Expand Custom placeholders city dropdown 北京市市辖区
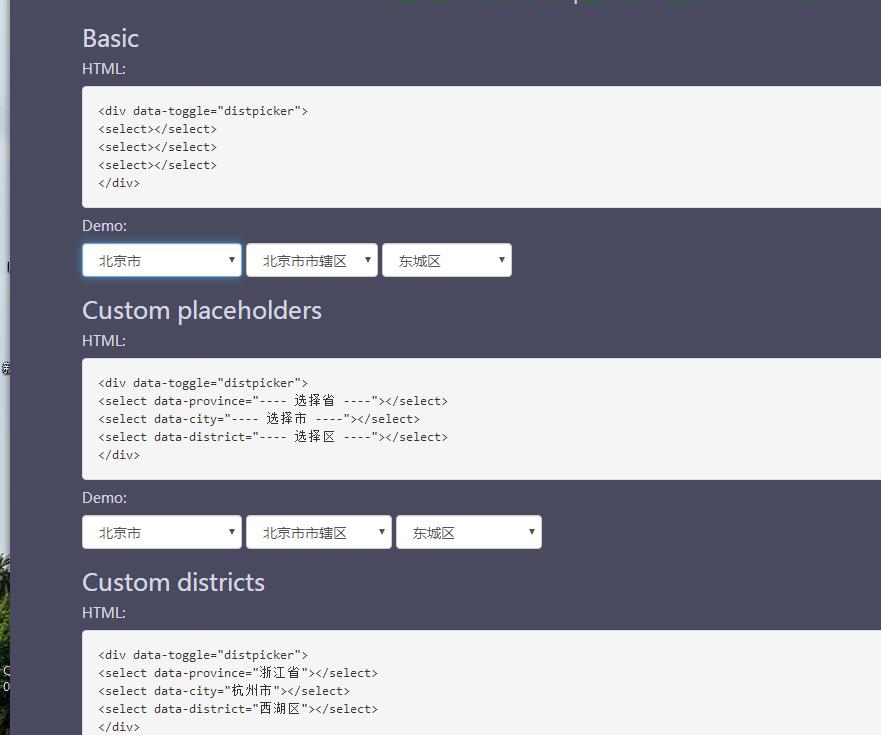 tap(318, 533)
